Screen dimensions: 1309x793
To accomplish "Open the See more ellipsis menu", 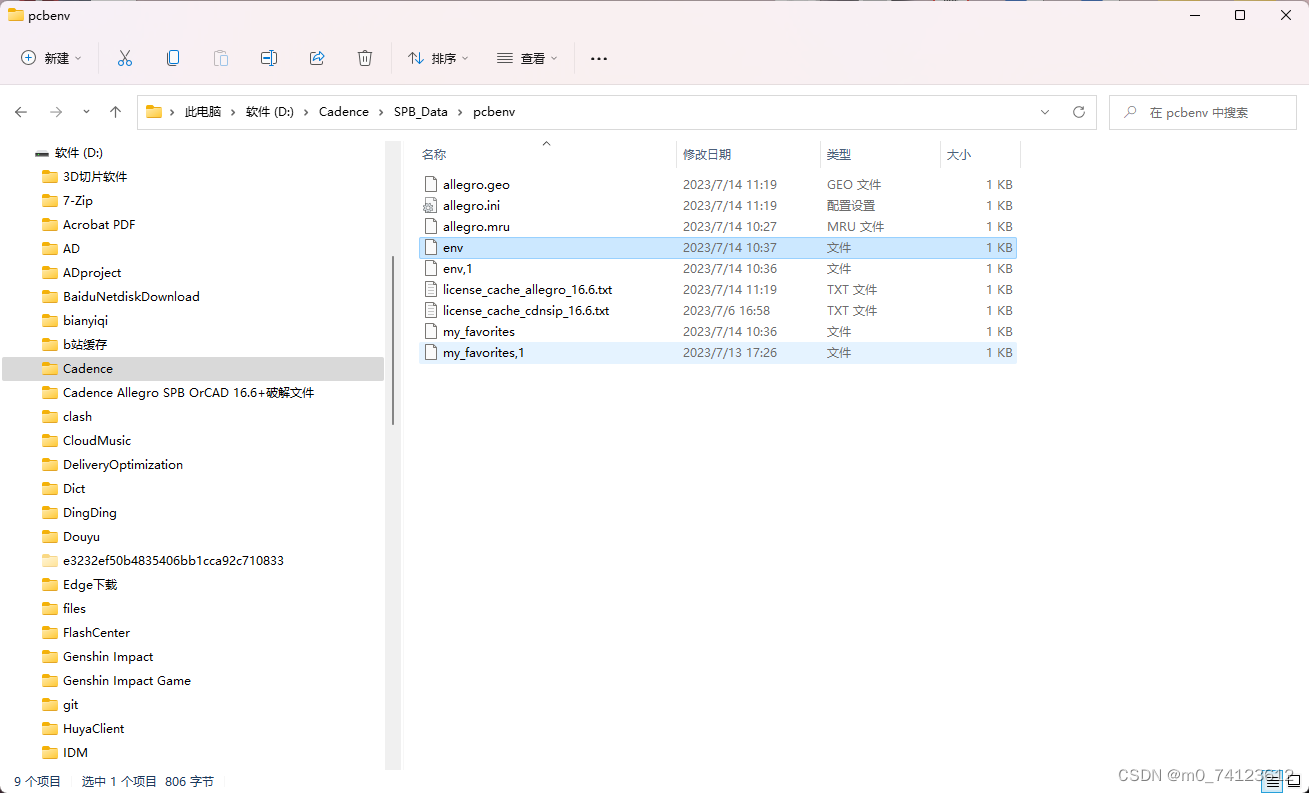I will [x=598, y=58].
